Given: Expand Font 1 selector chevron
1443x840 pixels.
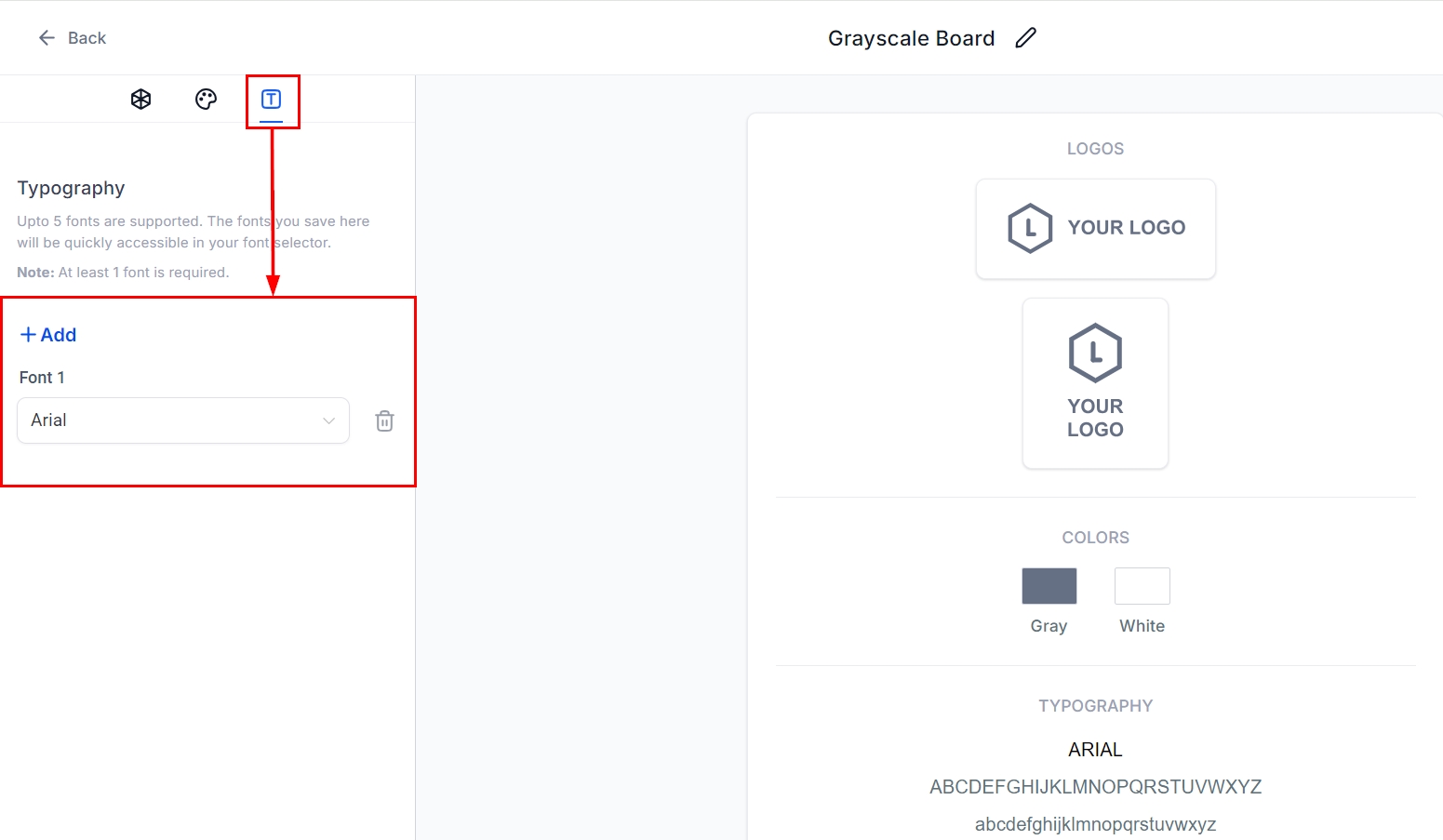Looking at the screenshot, I should tap(328, 420).
